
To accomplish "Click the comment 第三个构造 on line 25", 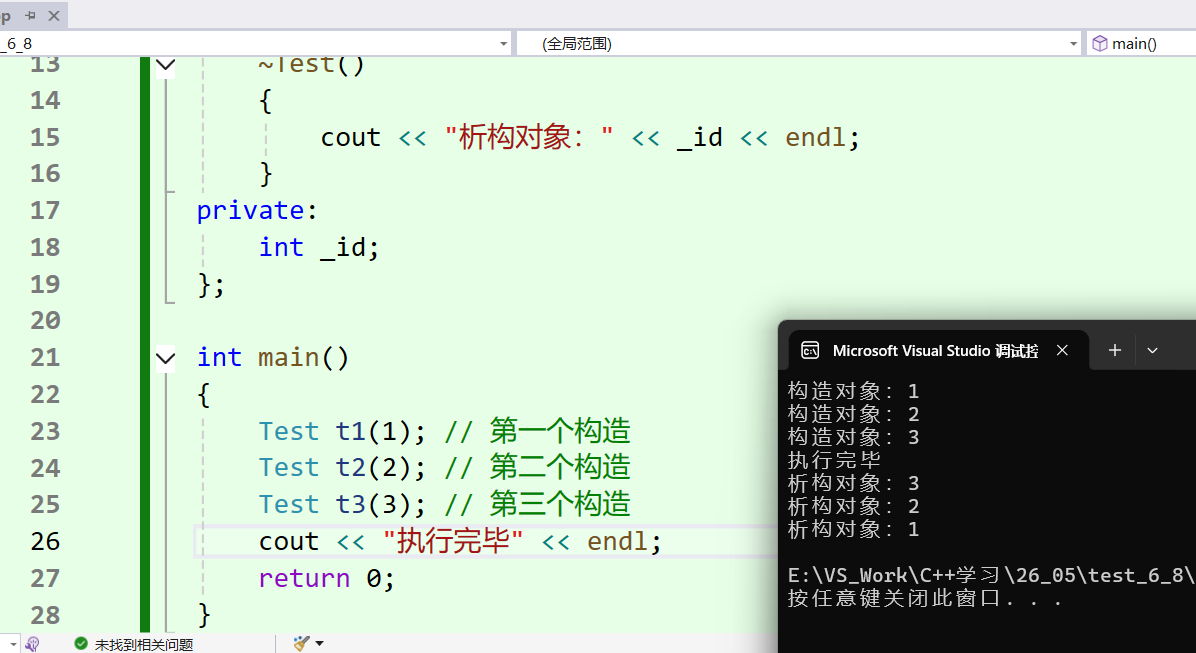I will tap(560, 504).
